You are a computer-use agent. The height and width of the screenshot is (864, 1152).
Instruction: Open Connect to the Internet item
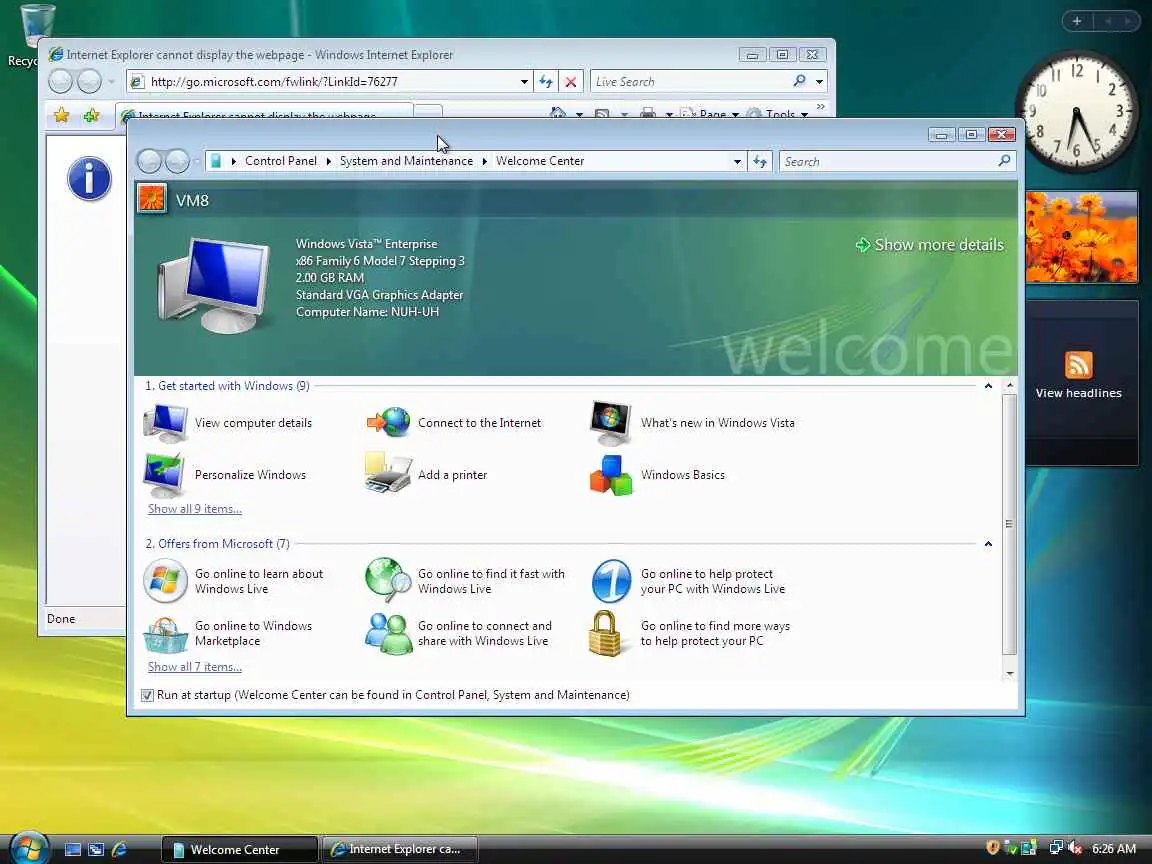(x=453, y=423)
